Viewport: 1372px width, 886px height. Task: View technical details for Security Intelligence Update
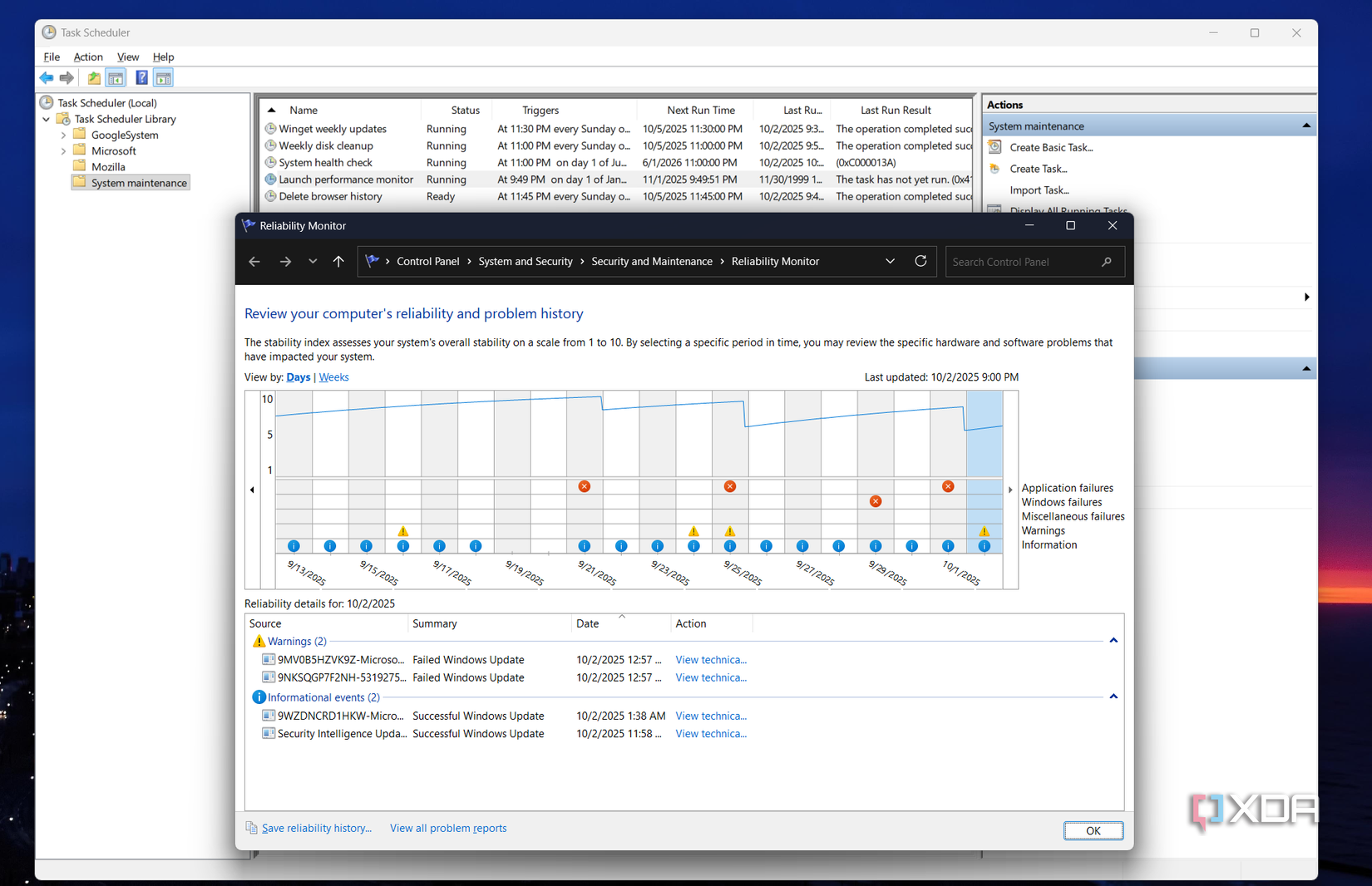[711, 734]
